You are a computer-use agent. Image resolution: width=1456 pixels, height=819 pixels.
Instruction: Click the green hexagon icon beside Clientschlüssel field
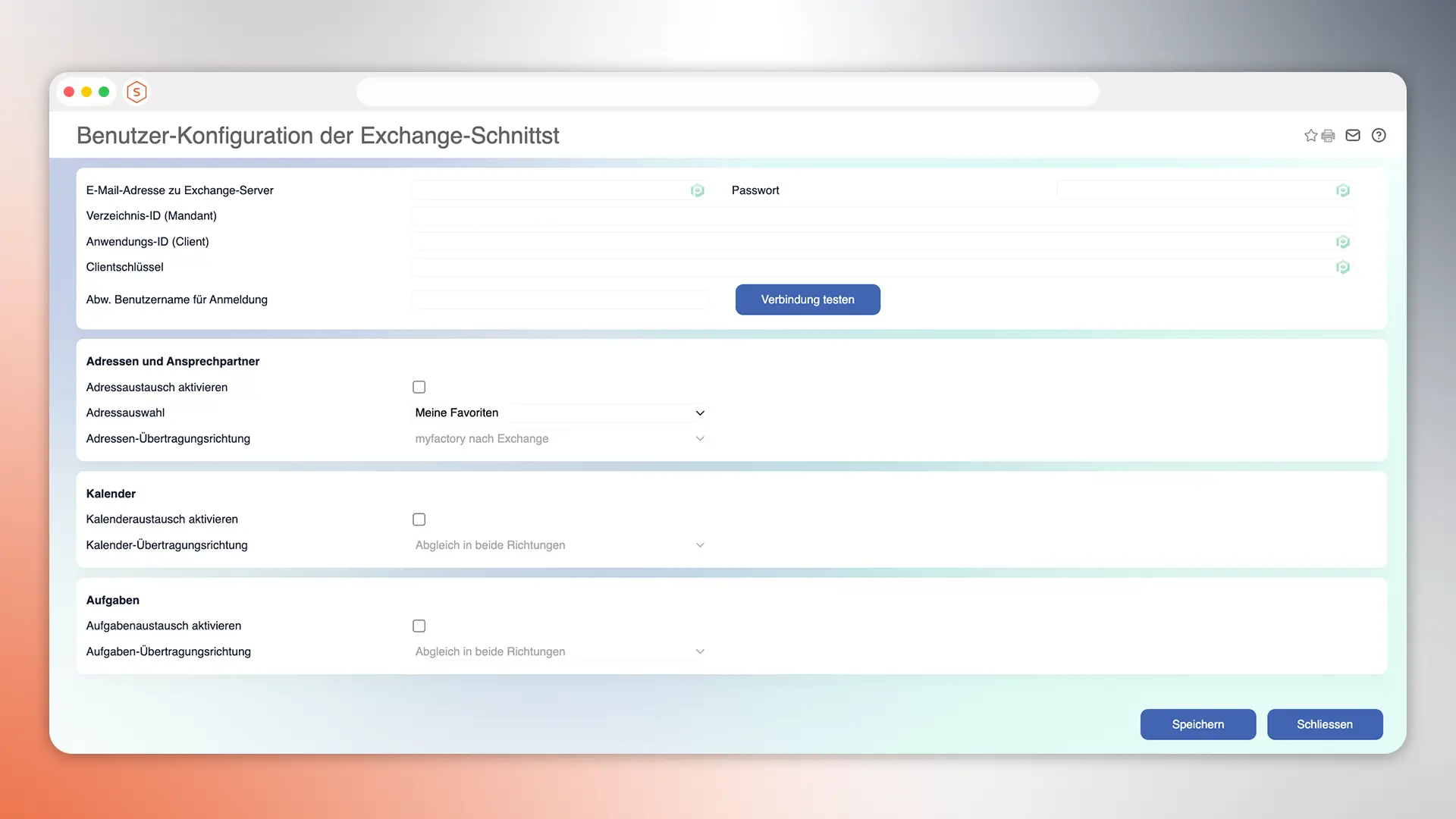tap(1343, 267)
